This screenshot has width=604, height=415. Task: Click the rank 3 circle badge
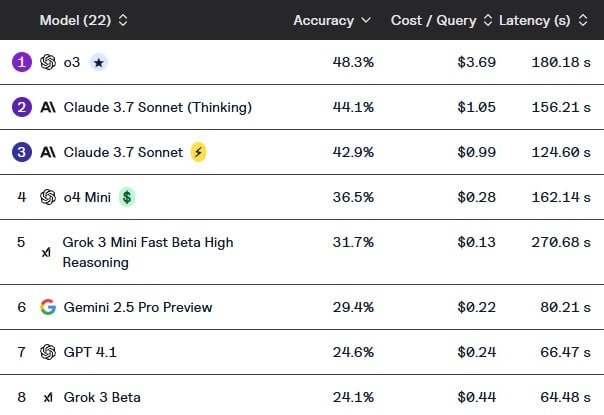coord(22,152)
